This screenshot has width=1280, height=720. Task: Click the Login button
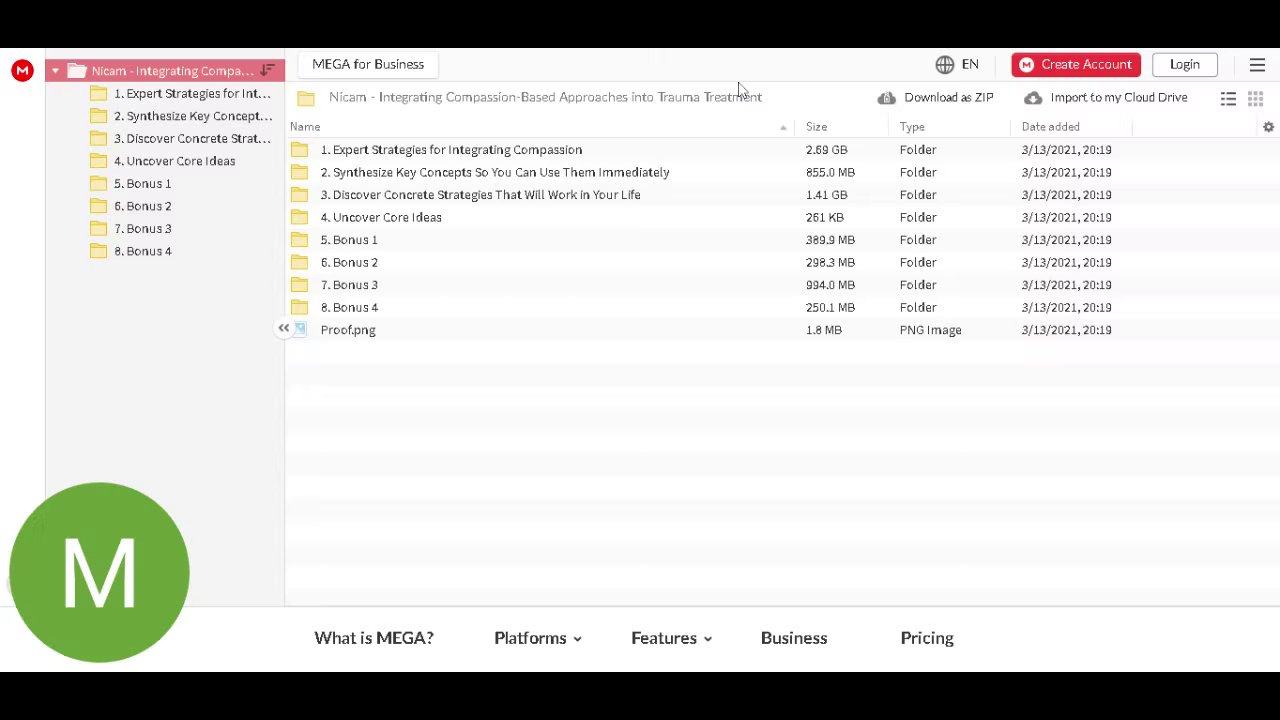(1185, 64)
